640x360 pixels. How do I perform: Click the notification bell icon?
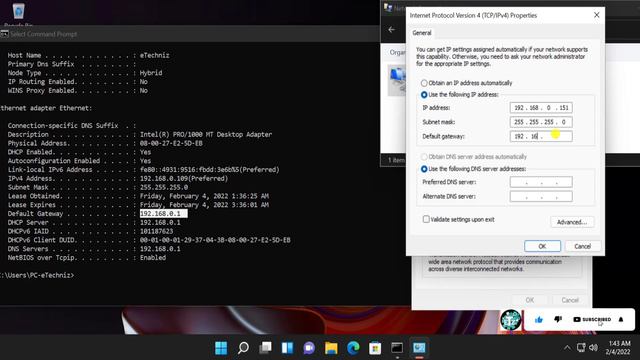[x=621, y=320]
